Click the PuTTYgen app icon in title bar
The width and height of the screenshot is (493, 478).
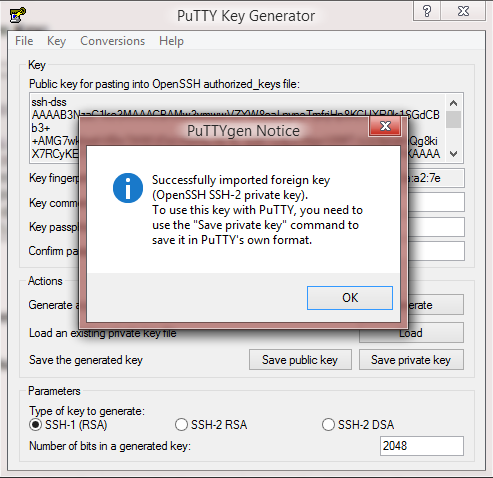(18, 15)
